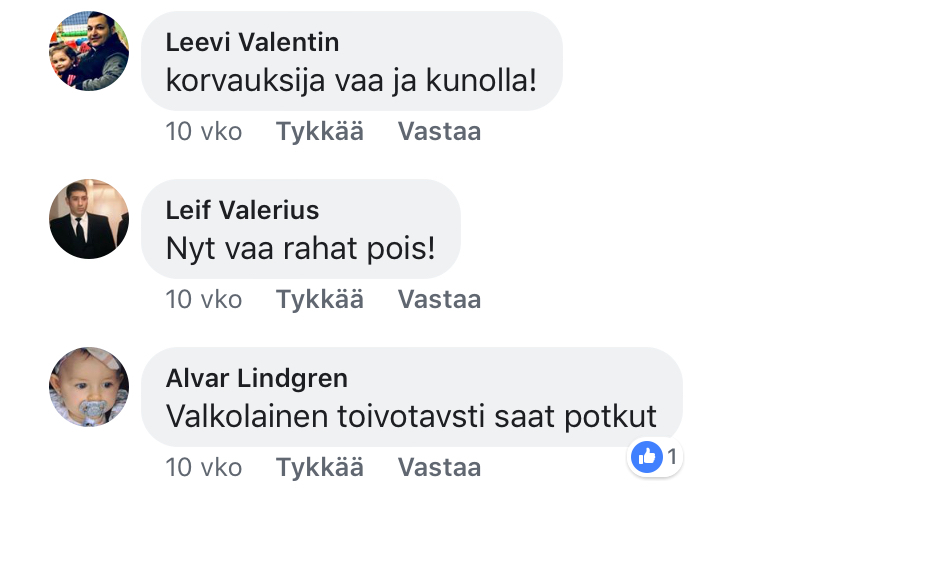The height and width of the screenshot is (566, 937).
Task: Open Leif Valerius's profile picture
Action: point(89,219)
